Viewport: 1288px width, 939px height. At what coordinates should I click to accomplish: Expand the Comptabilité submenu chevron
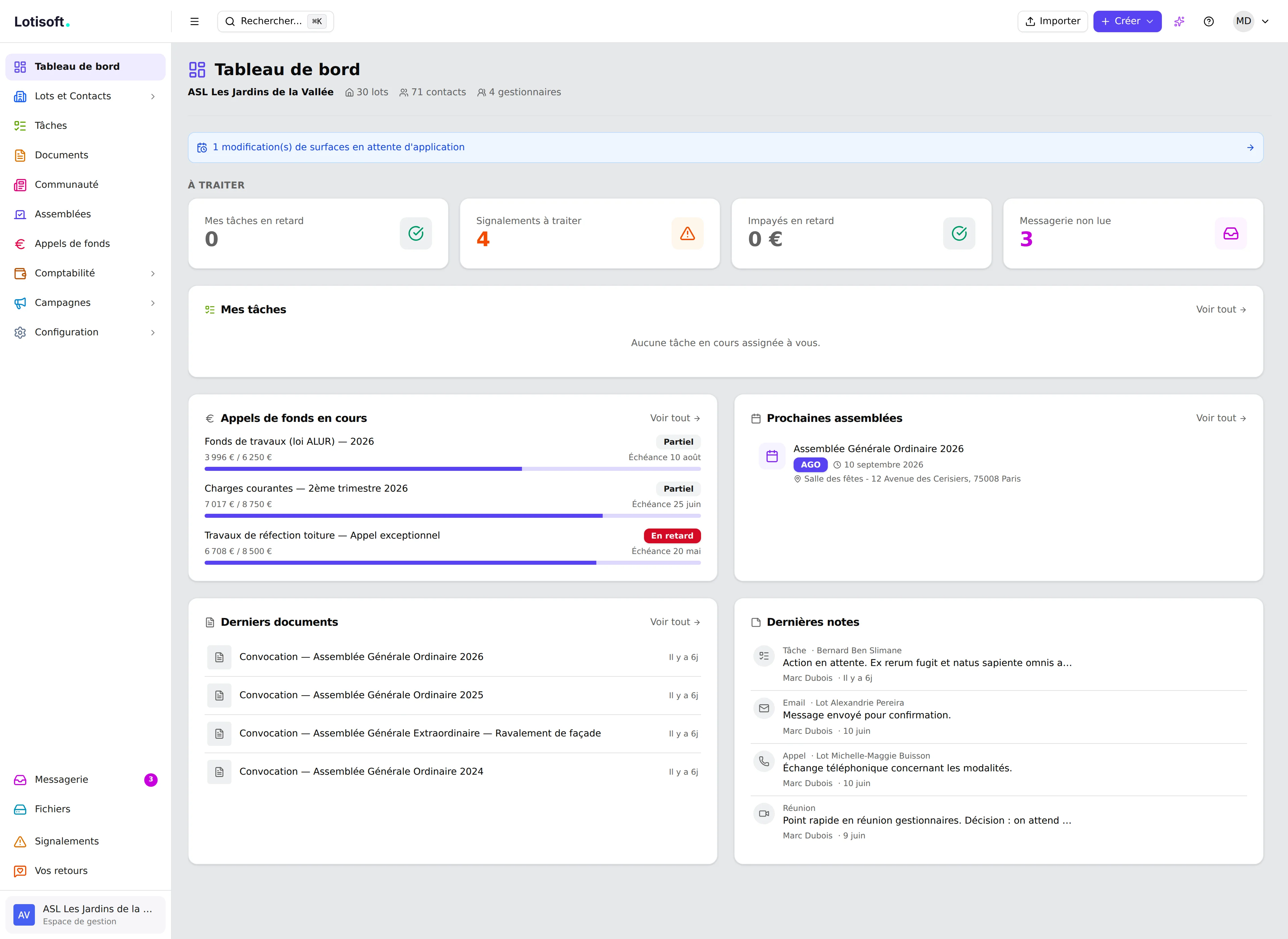point(153,273)
